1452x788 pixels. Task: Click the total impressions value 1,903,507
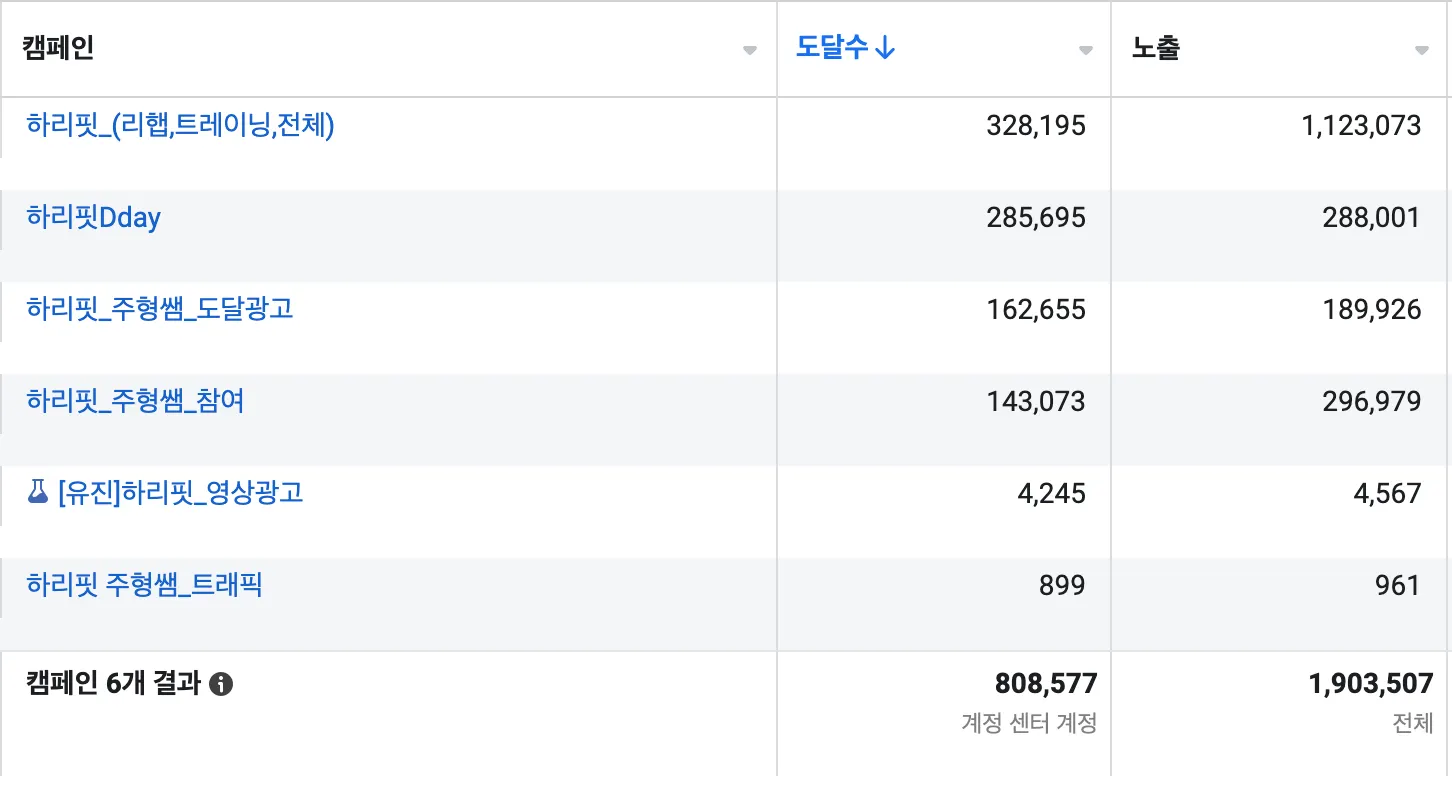[x=1370, y=684]
